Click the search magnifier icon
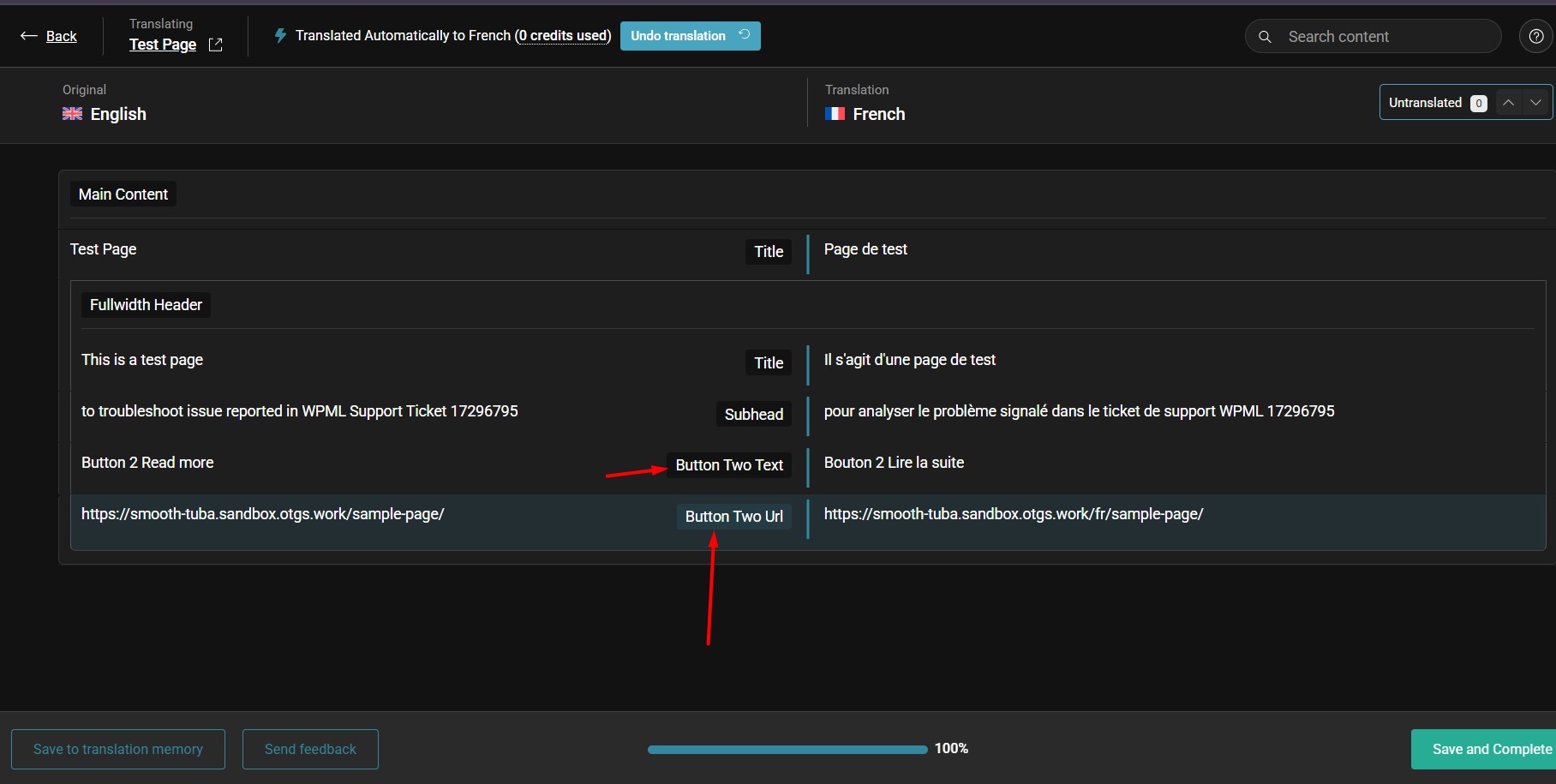 point(1265,37)
